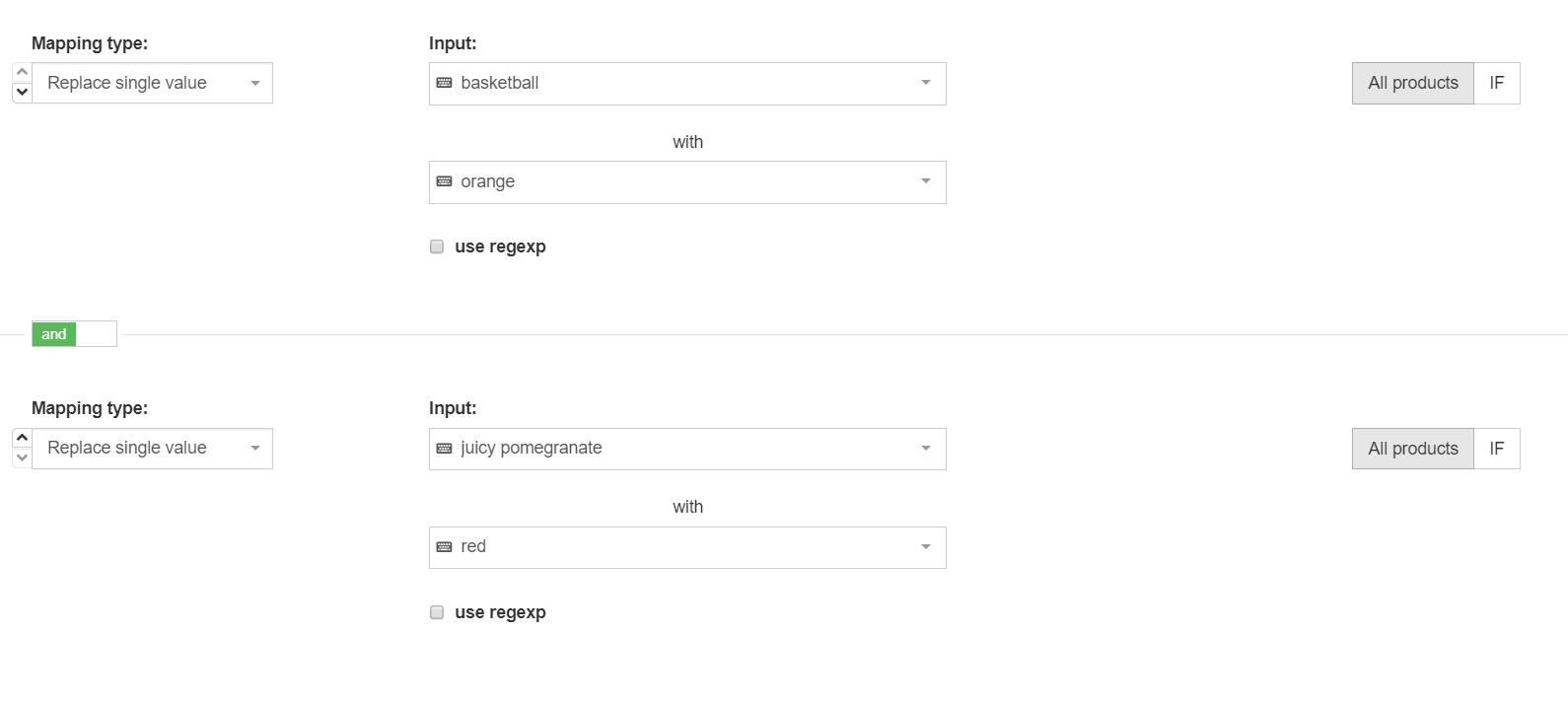This screenshot has width=1568, height=704.
Task: Enable use regexp for pomegranate rule
Action: click(x=437, y=612)
